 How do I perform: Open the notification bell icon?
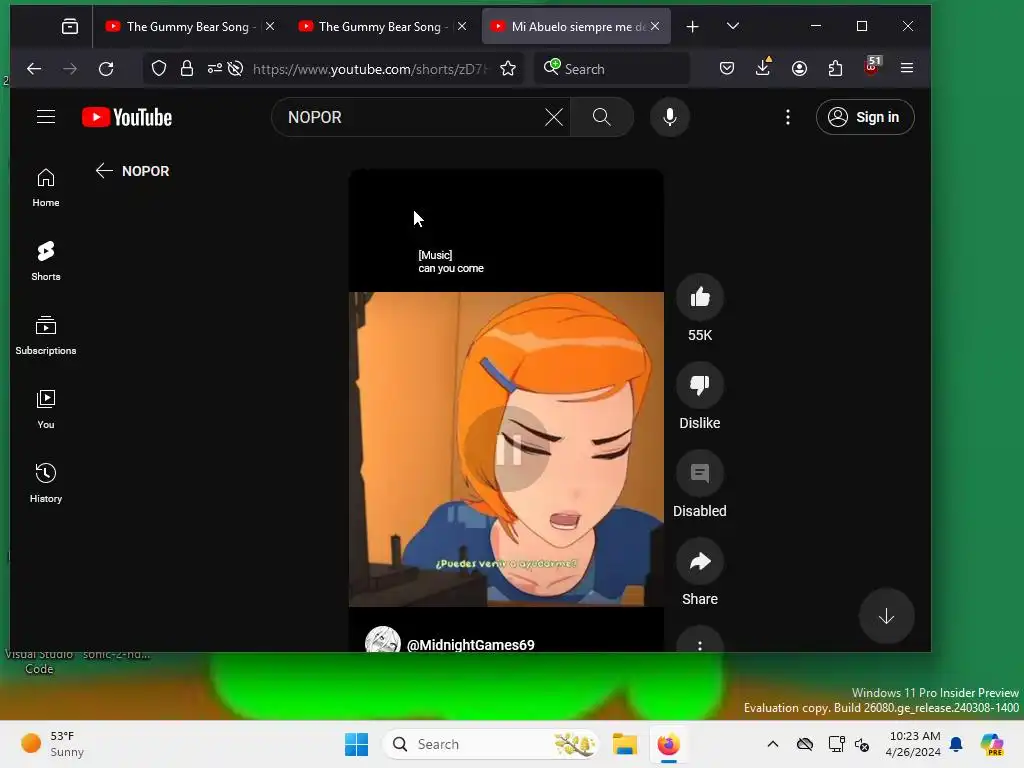956,744
